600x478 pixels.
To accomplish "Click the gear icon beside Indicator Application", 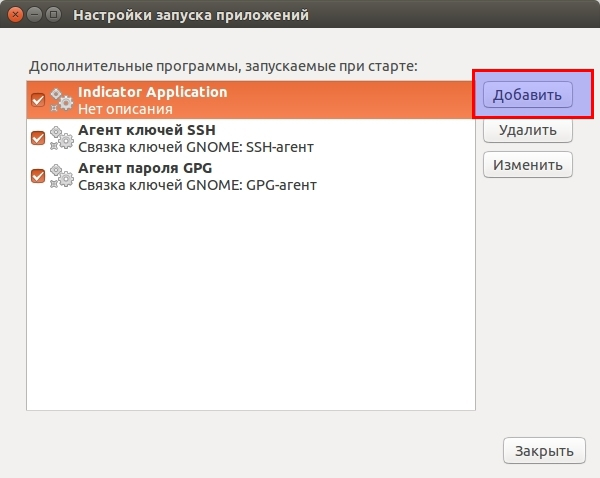I will click(x=62, y=100).
